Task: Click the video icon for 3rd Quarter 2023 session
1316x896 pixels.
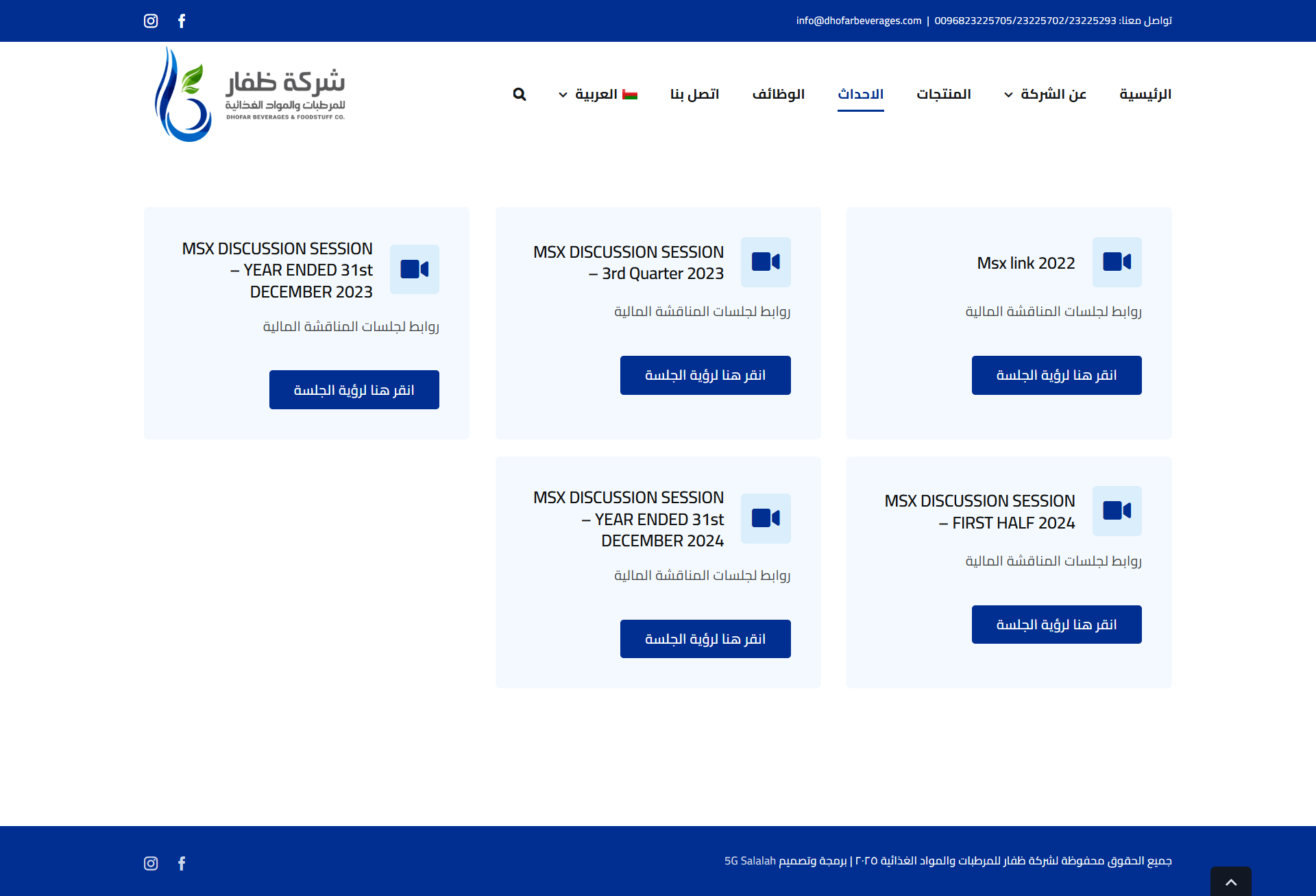Action: click(x=766, y=262)
